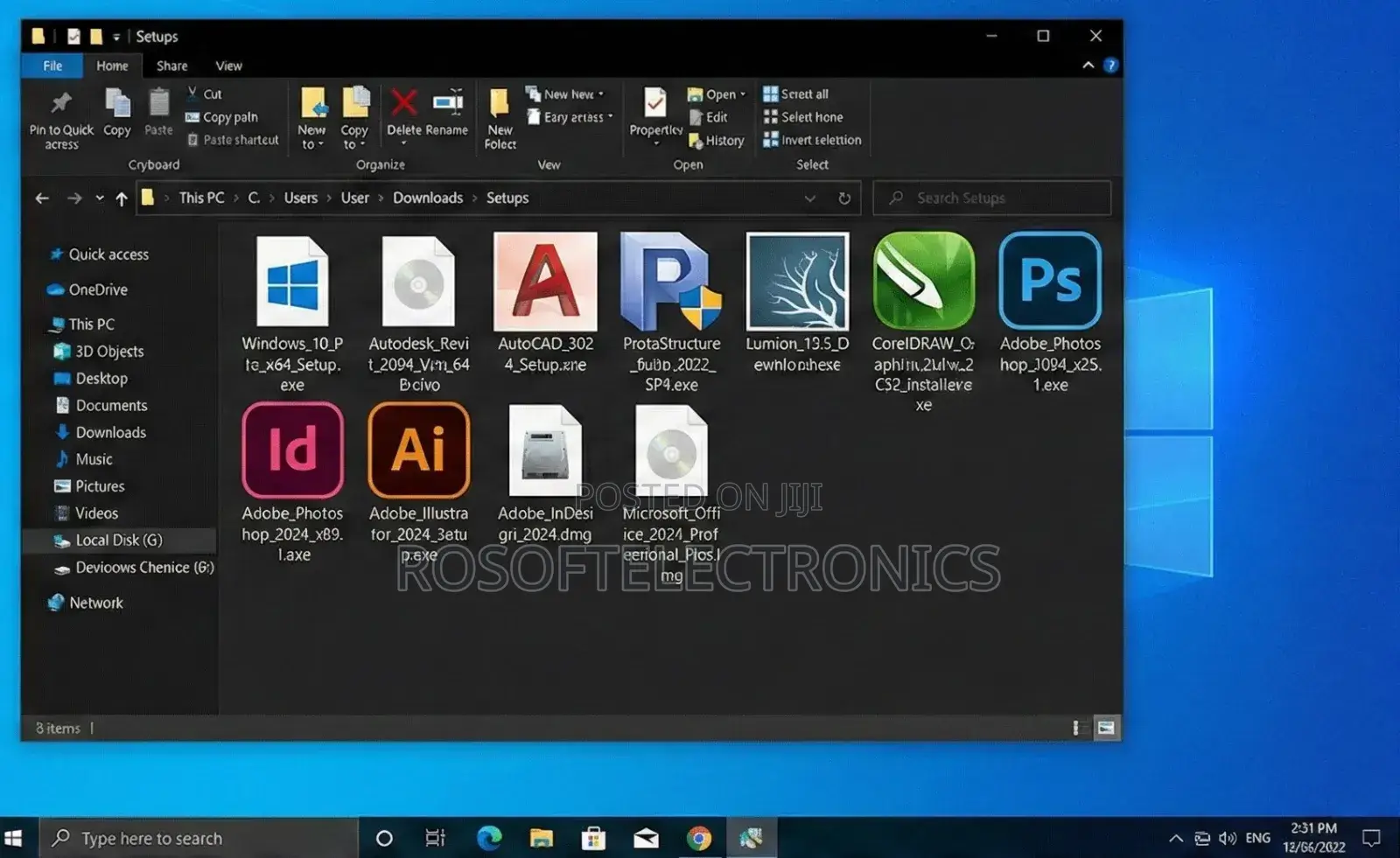The height and width of the screenshot is (858, 1400).
Task: Open Google Chrome from taskbar
Action: (x=698, y=838)
